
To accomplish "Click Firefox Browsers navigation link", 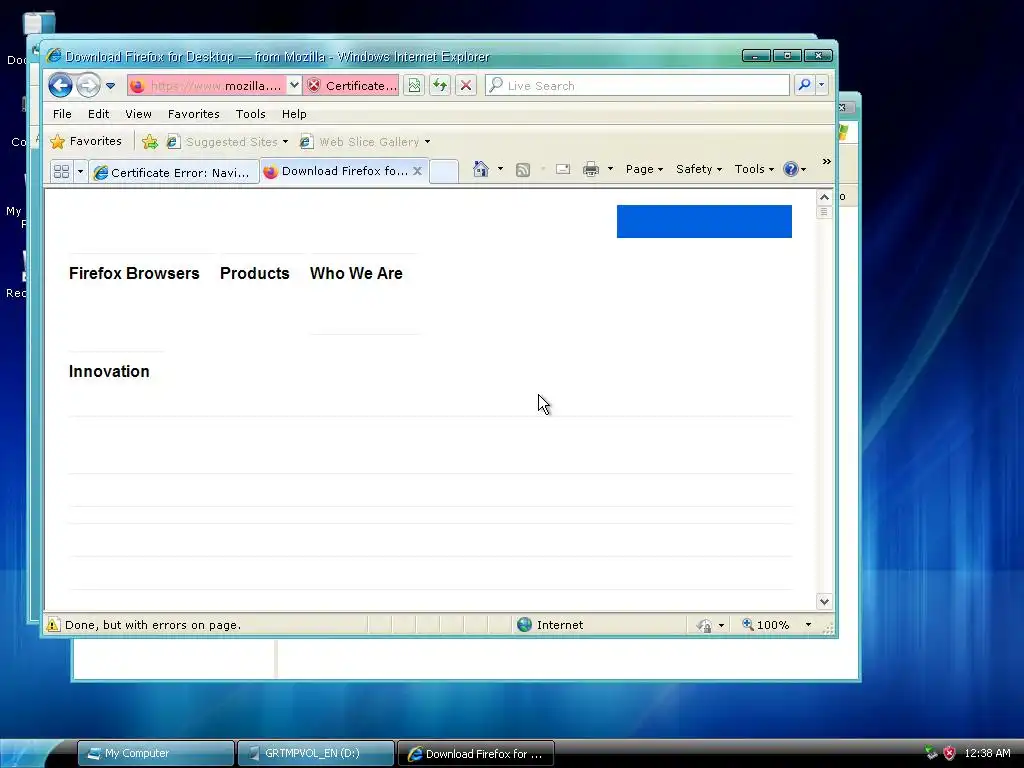I will click(134, 274).
